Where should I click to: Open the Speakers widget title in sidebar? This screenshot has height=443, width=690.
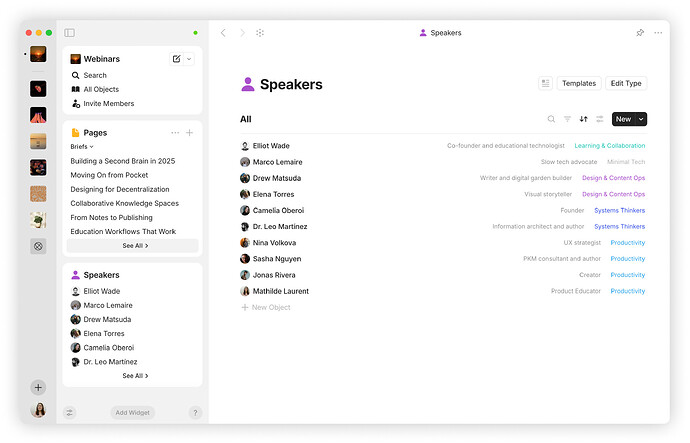click(101, 275)
